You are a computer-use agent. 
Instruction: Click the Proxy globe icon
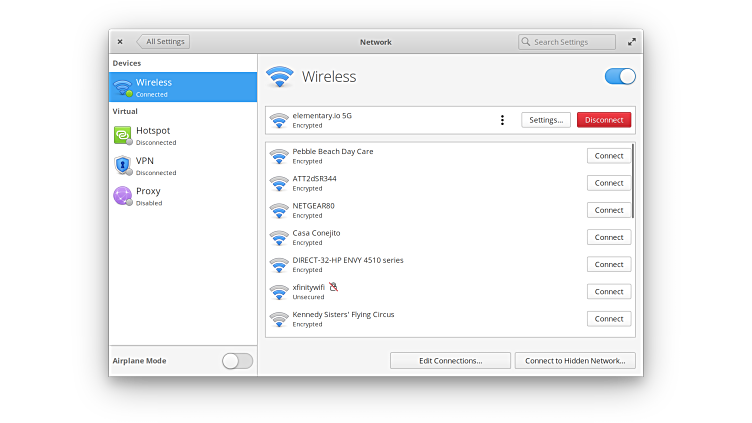pyautogui.click(x=122, y=195)
